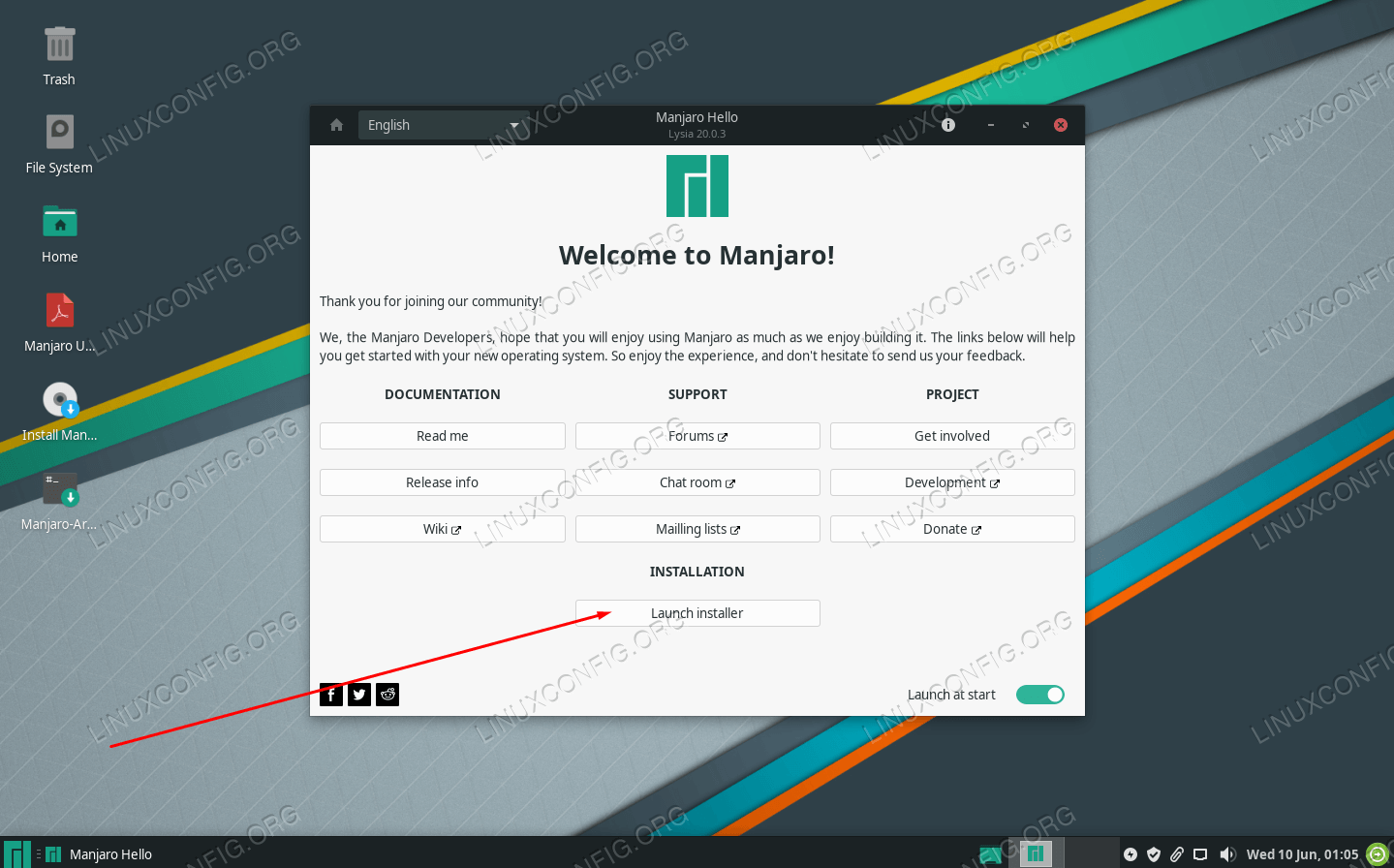Screen dimensions: 1394x868
Task: Open the Manjaro application menu in the taskbar
Action: tap(16, 853)
